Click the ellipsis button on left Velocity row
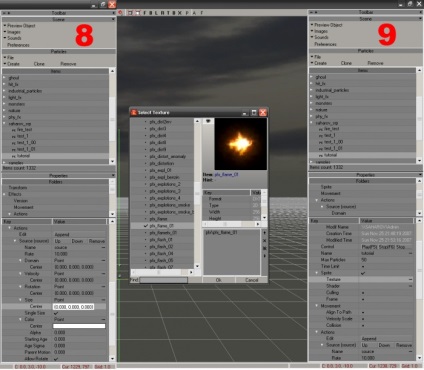This screenshot has width=424, height=370. point(103,273)
